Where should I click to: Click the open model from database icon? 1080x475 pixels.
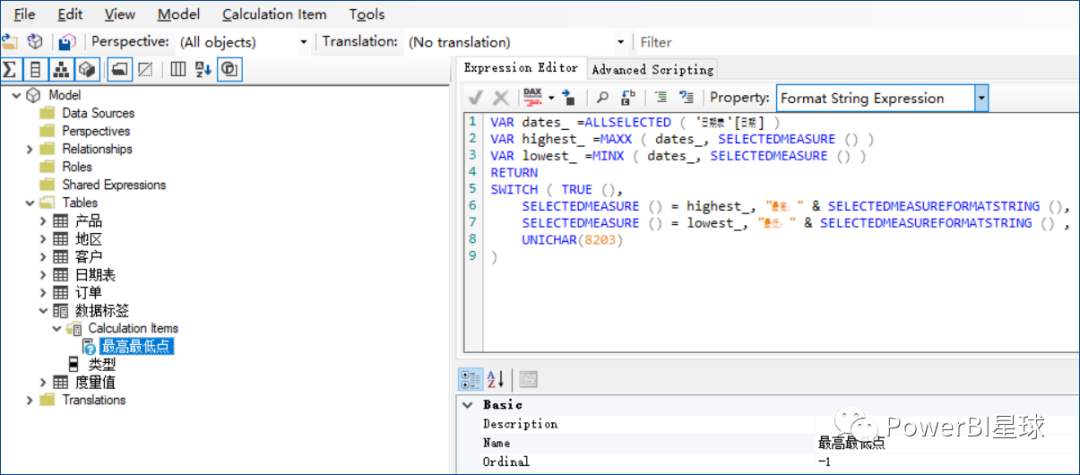[x=34, y=42]
